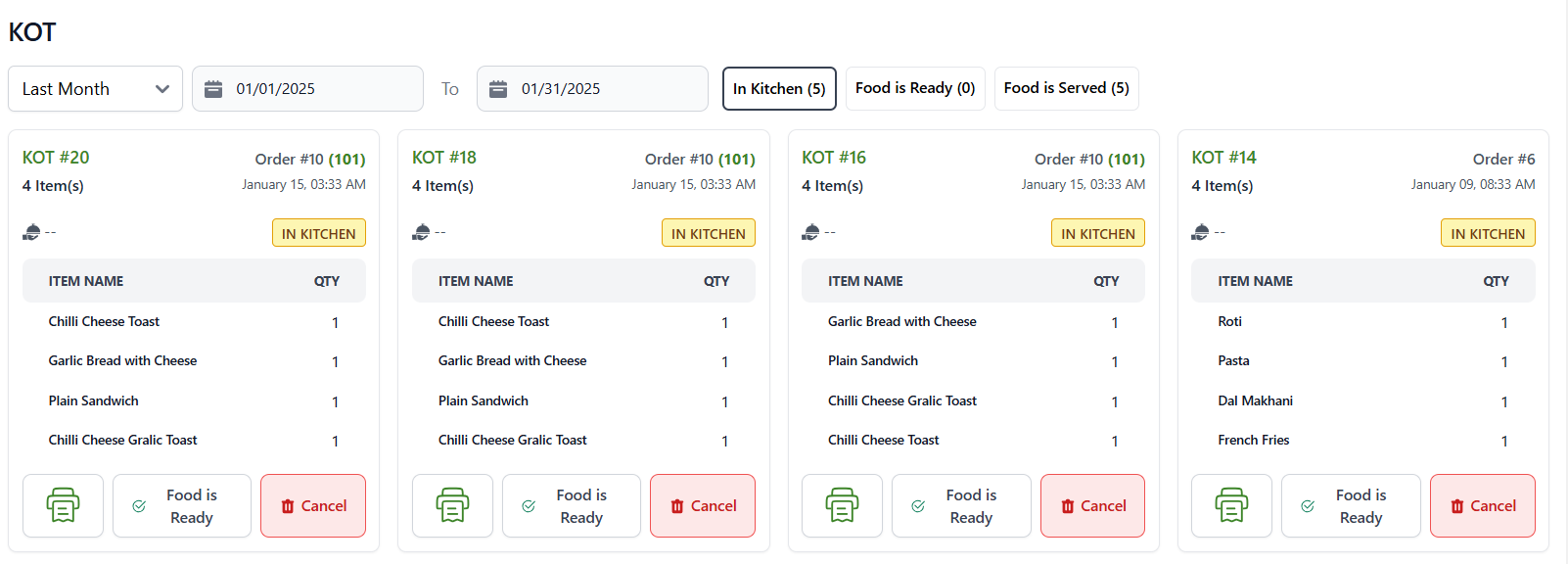Image resolution: width=1568 pixels, height=564 pixels.
Task: Click calendar icon in end date field
Action: (x=498, y=89)
